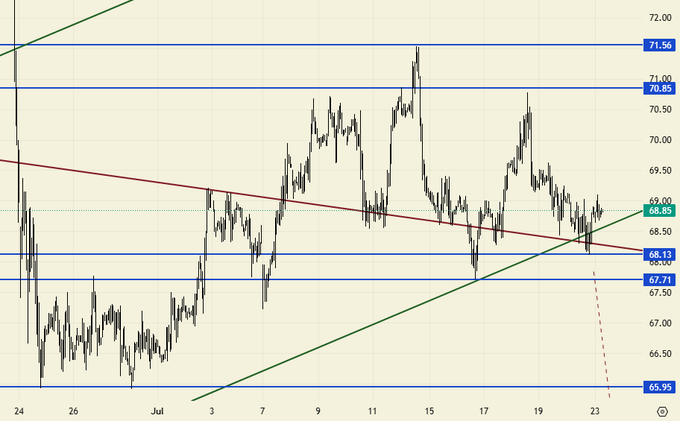Click date 23 on the time axis
Screen dimensions: 680x421
594,410
